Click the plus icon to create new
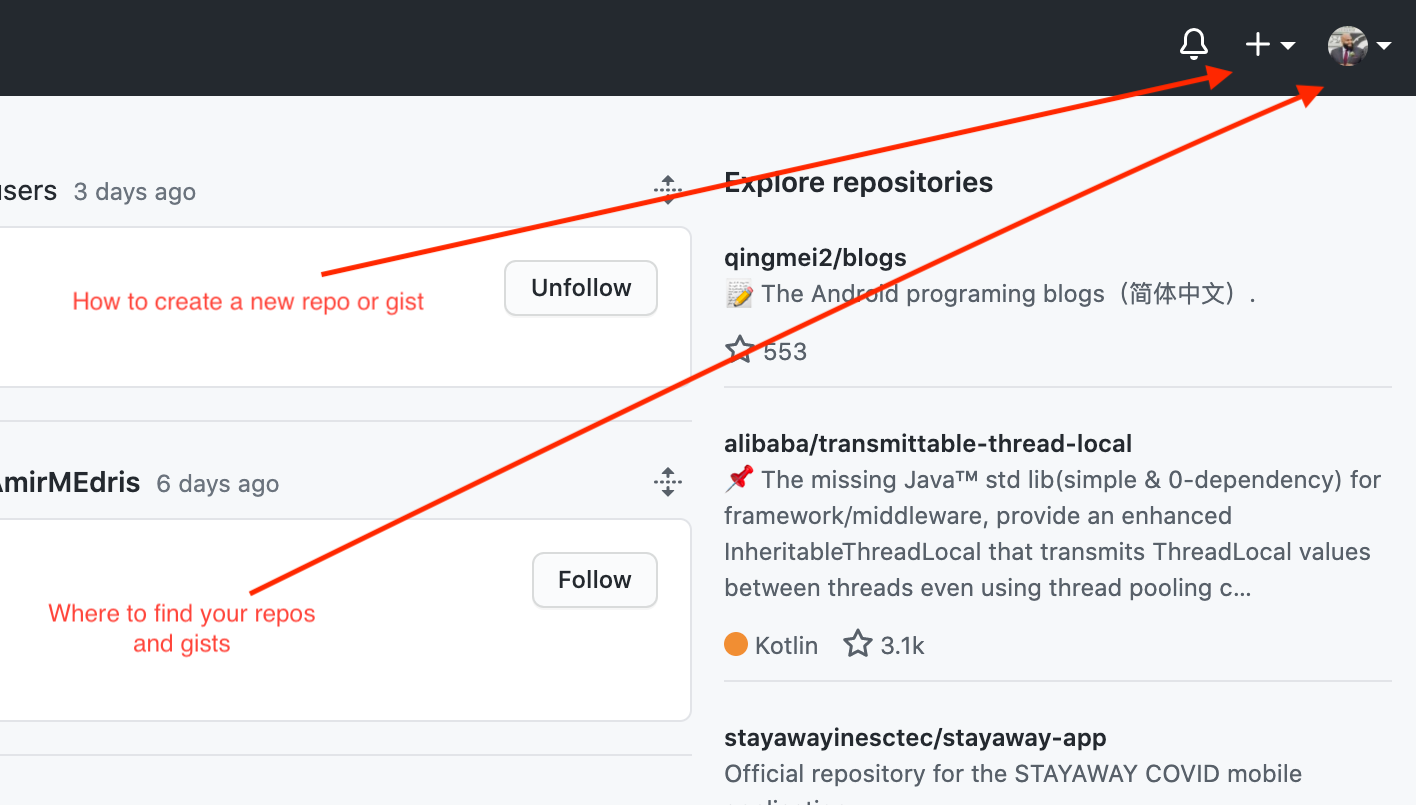The width and height of the screenshot is (1416, 805). click(x=1257, y=45)
